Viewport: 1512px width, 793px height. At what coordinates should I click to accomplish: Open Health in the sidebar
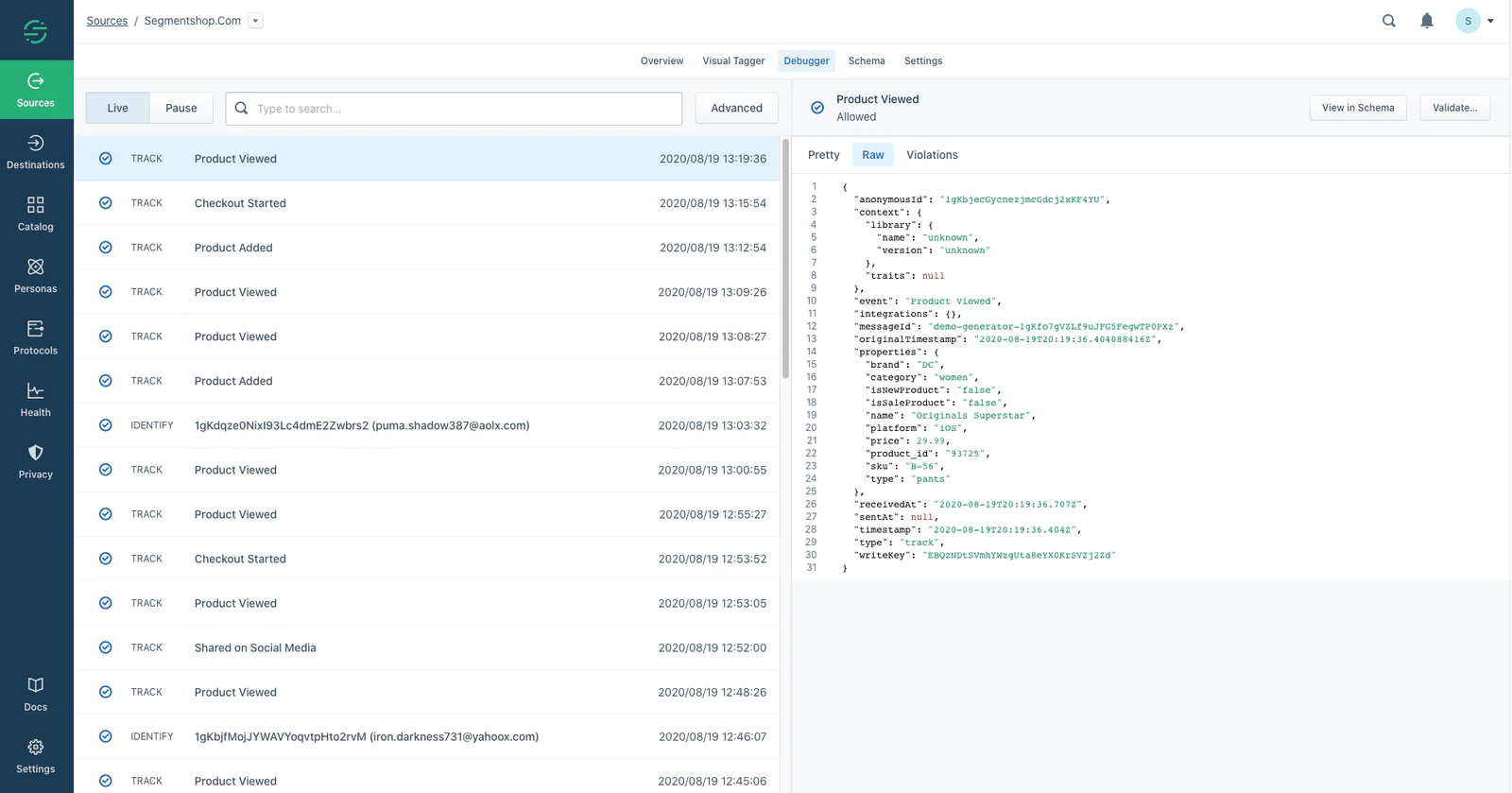click(x=36, y=400)
